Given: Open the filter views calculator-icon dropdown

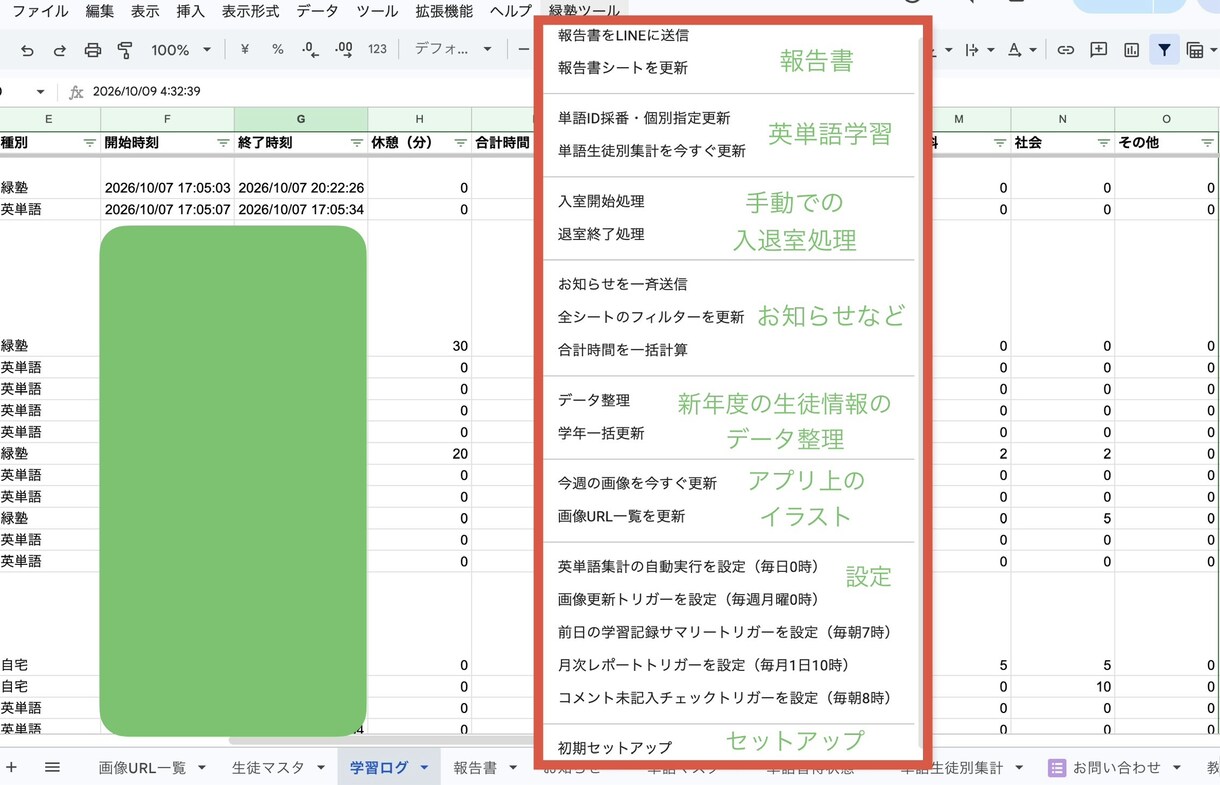Looking at the screenshot, I should [x=1200, y=50].
